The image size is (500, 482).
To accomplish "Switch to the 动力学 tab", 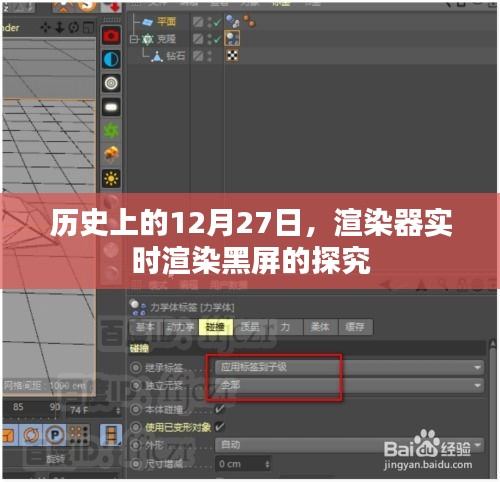I will coord(181,327).
